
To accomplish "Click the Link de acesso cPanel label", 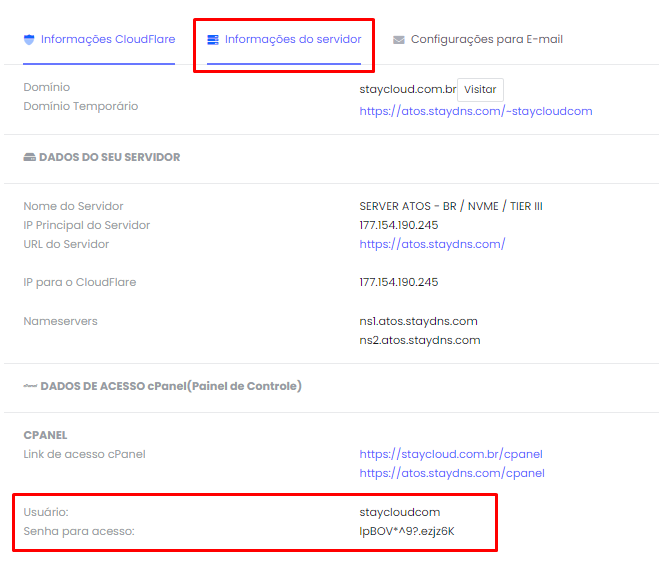I will [84, 454].
